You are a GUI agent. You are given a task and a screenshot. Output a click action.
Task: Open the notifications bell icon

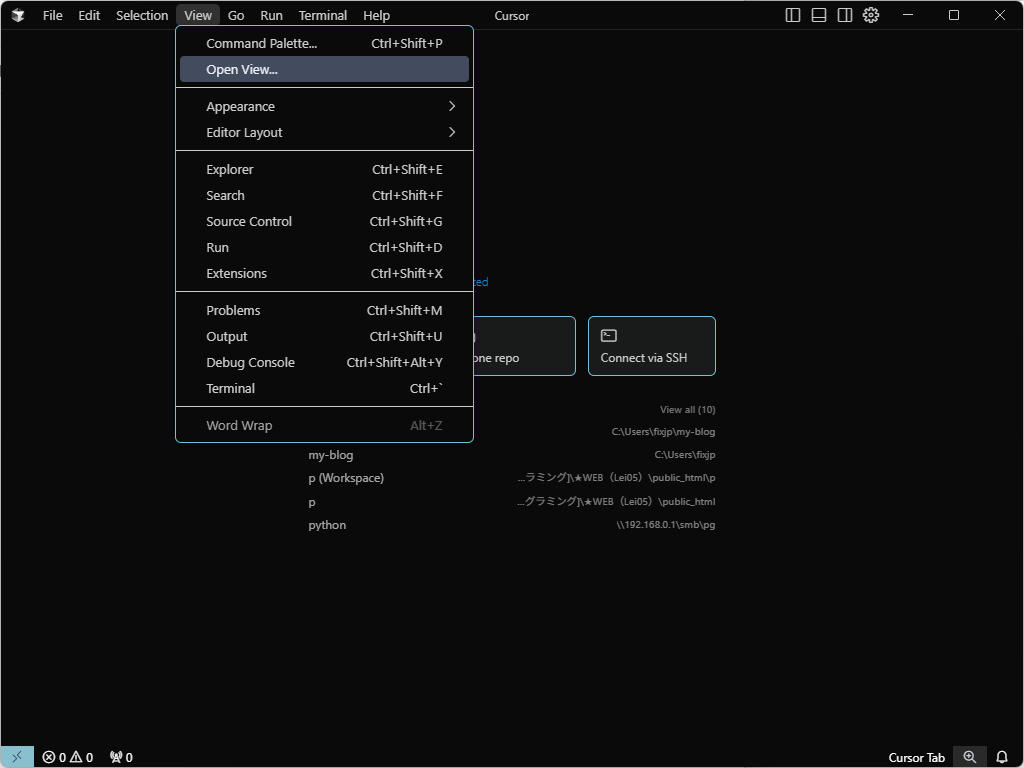1002,757
